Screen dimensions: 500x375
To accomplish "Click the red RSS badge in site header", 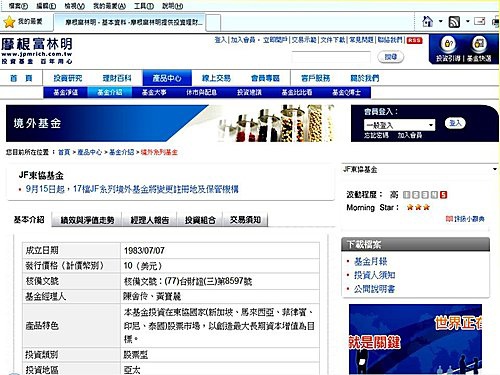I will coord(414,40).
